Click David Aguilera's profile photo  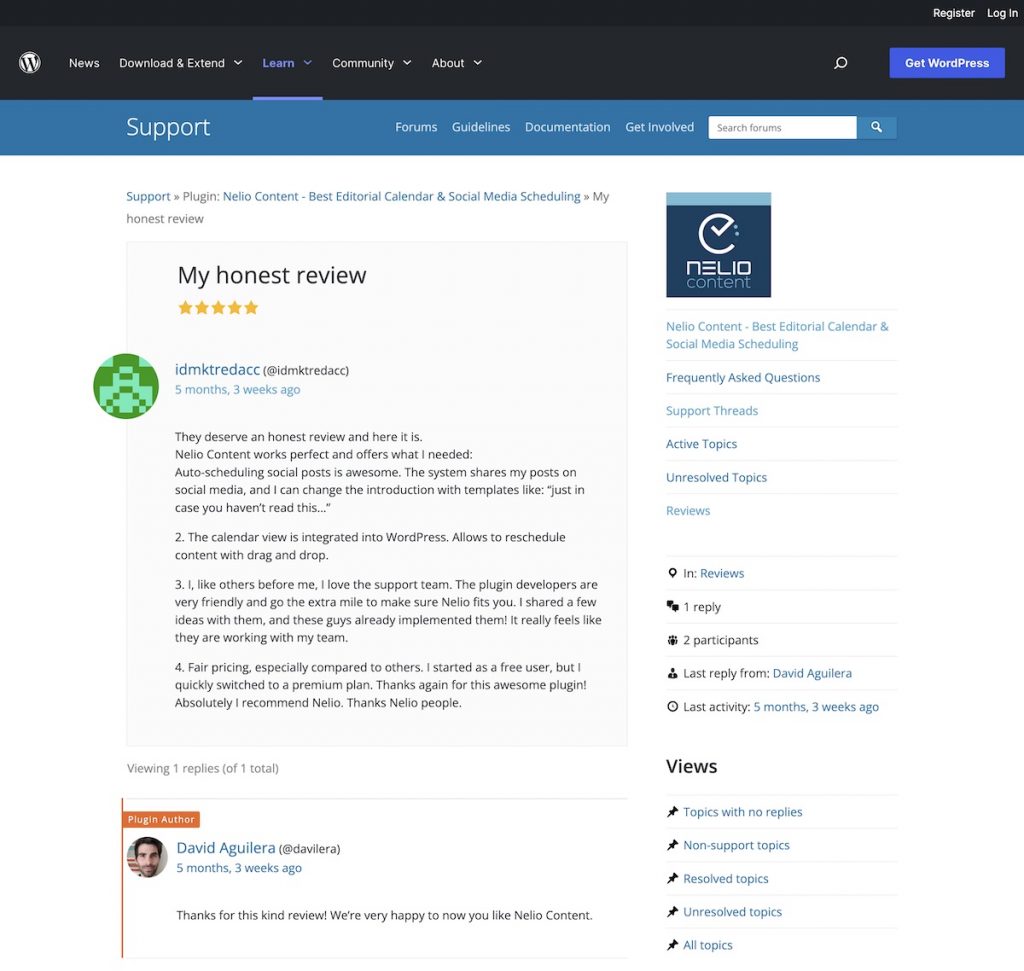click(x=147, y=857)
